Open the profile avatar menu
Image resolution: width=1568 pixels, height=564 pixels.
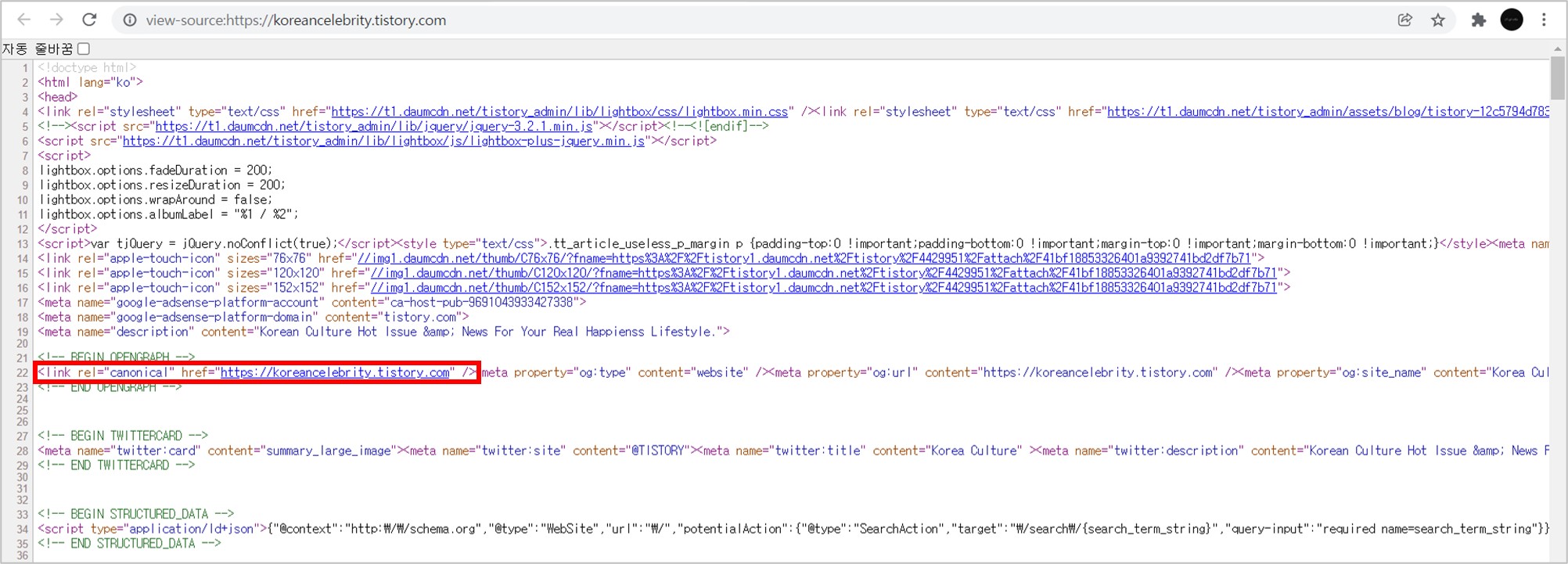(1512, 20)
